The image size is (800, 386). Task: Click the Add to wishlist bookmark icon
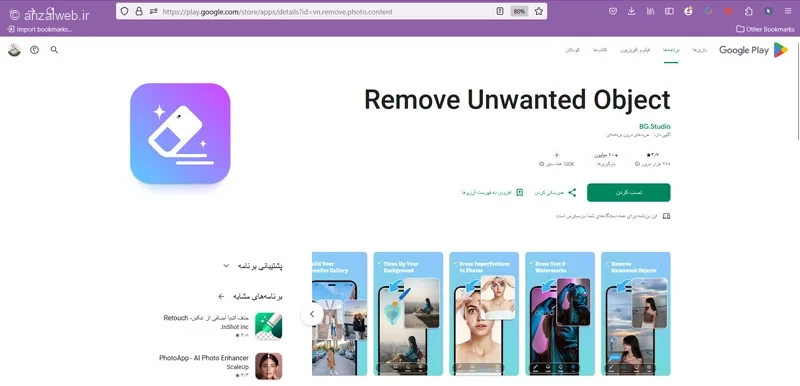tap(519, 193)
